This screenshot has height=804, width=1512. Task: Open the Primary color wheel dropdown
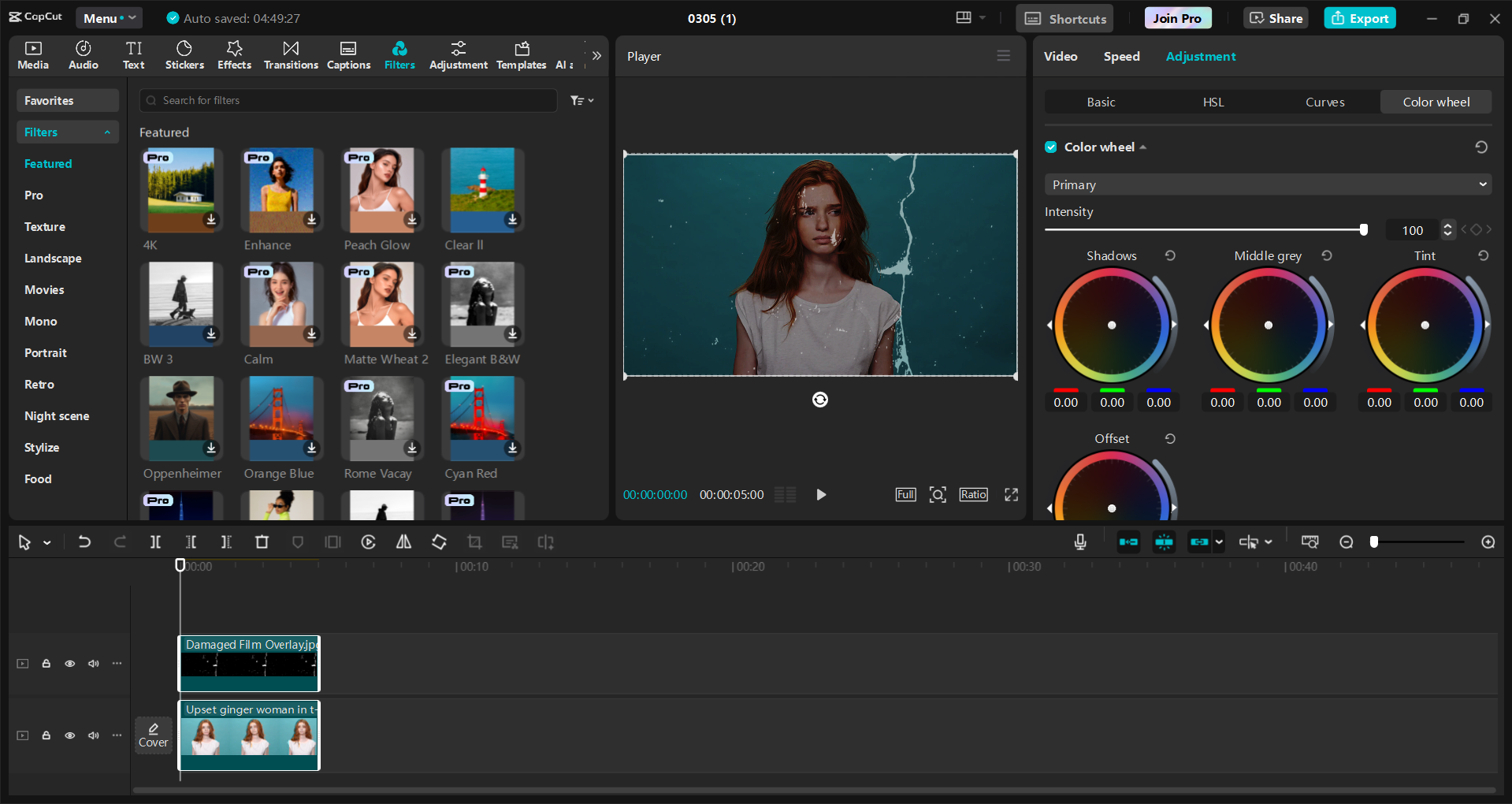[1266, 184]
